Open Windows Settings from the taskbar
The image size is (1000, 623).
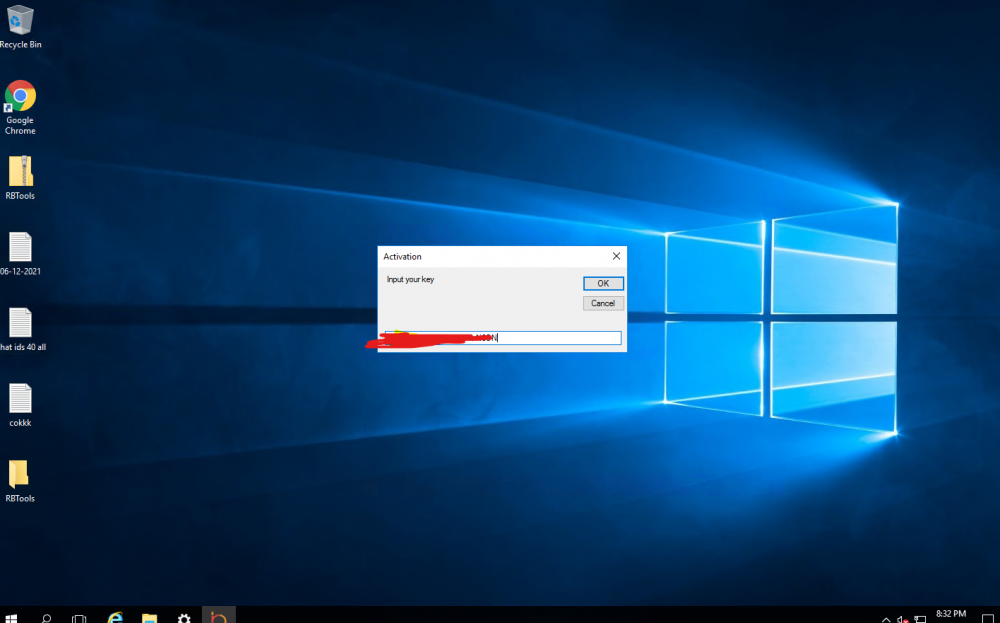(184, 616)
